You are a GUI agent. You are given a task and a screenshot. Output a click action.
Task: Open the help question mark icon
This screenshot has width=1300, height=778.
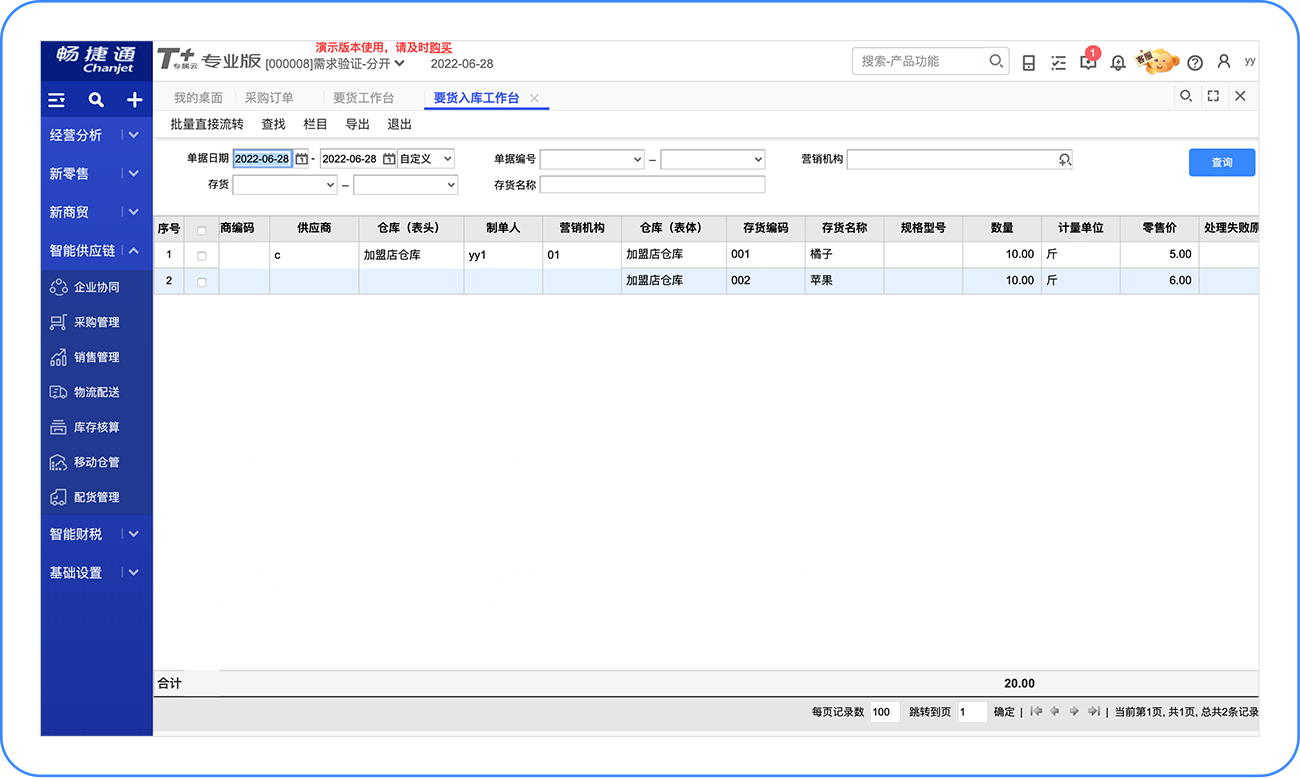[x=1195, y=63]
